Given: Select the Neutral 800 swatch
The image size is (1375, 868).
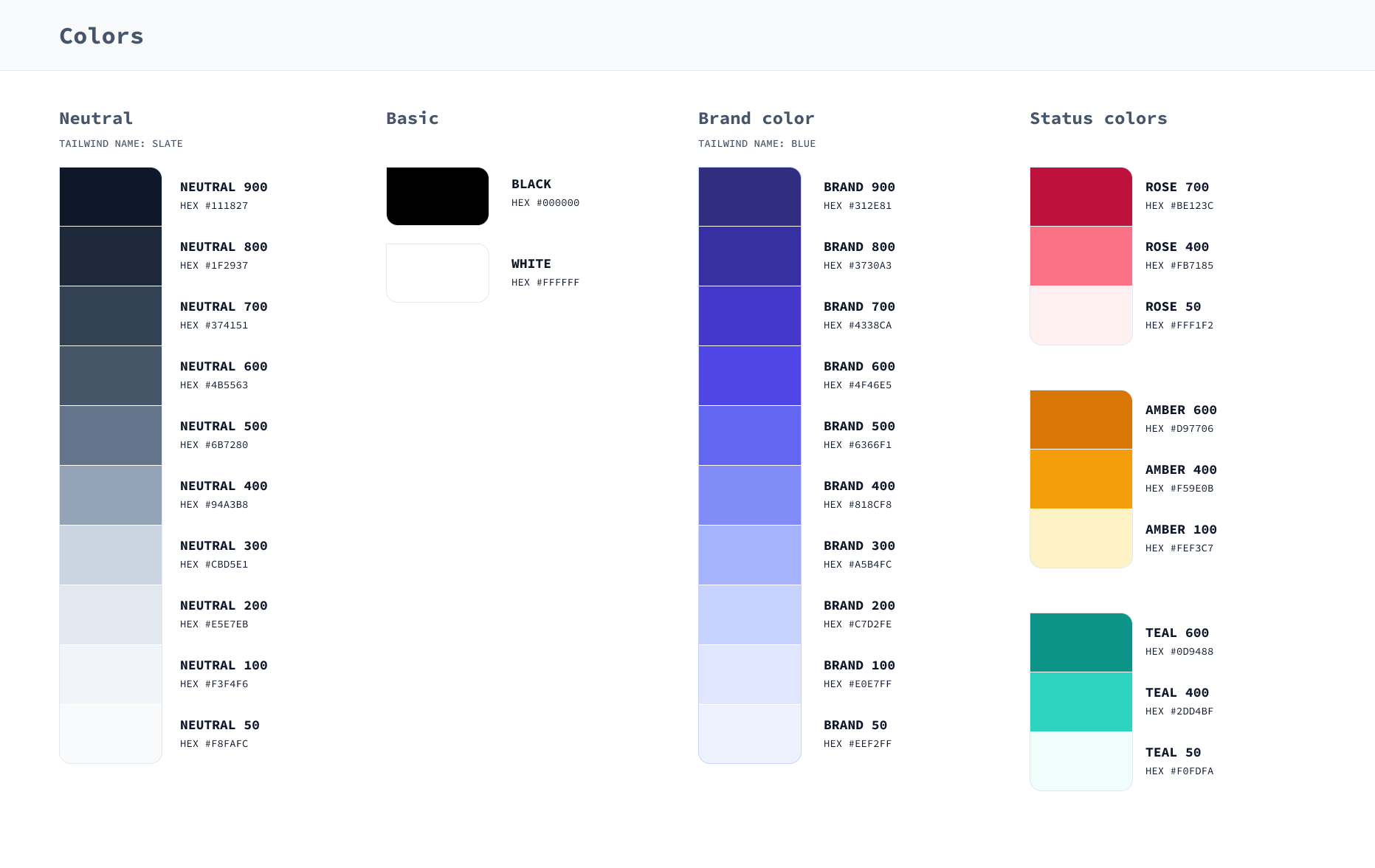Looking at the screenshot, I should (x=111, y=256).
